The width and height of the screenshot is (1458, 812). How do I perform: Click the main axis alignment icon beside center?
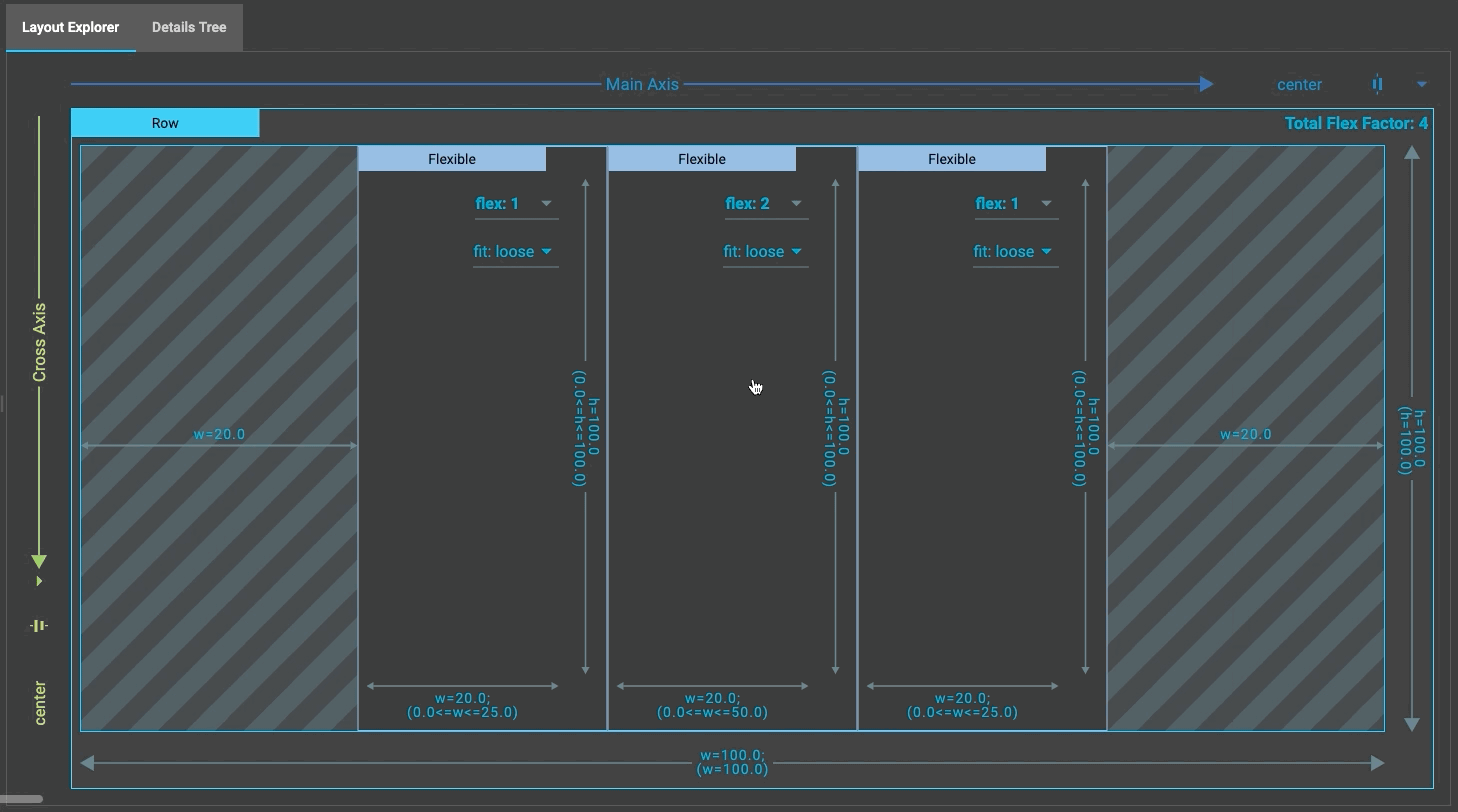(1379, 84)
